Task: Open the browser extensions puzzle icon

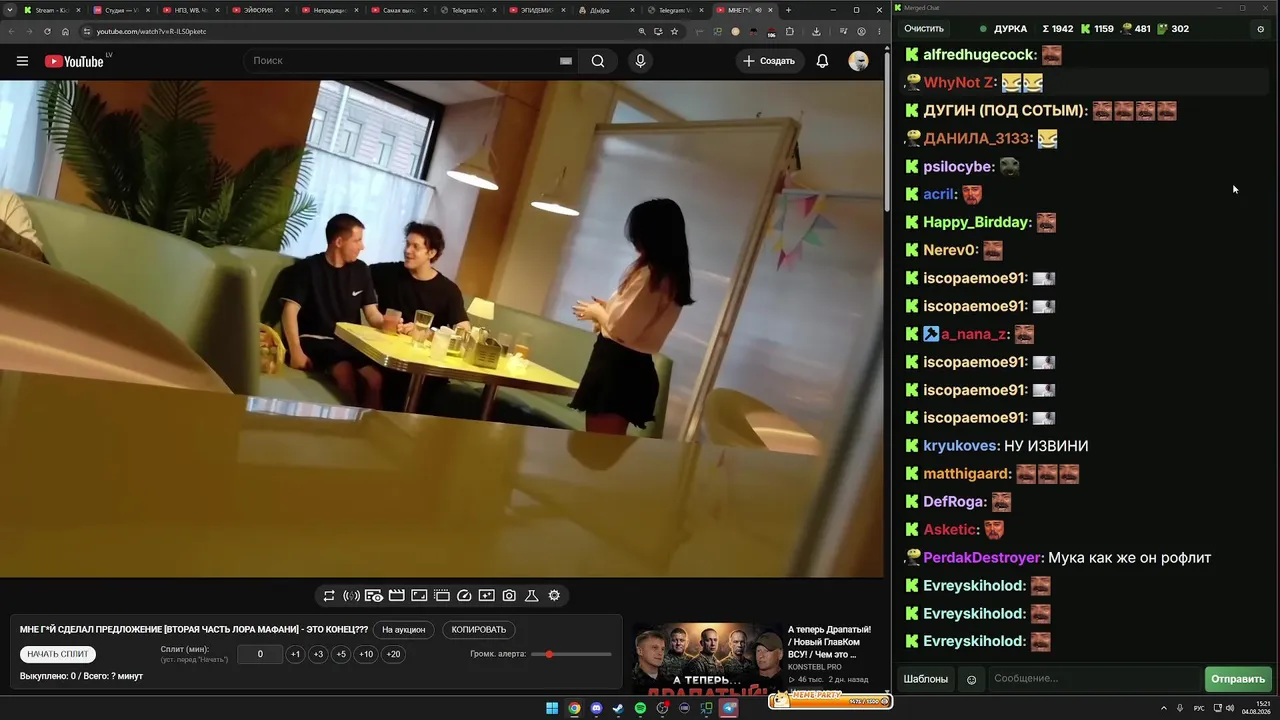Action: (789, 31)
